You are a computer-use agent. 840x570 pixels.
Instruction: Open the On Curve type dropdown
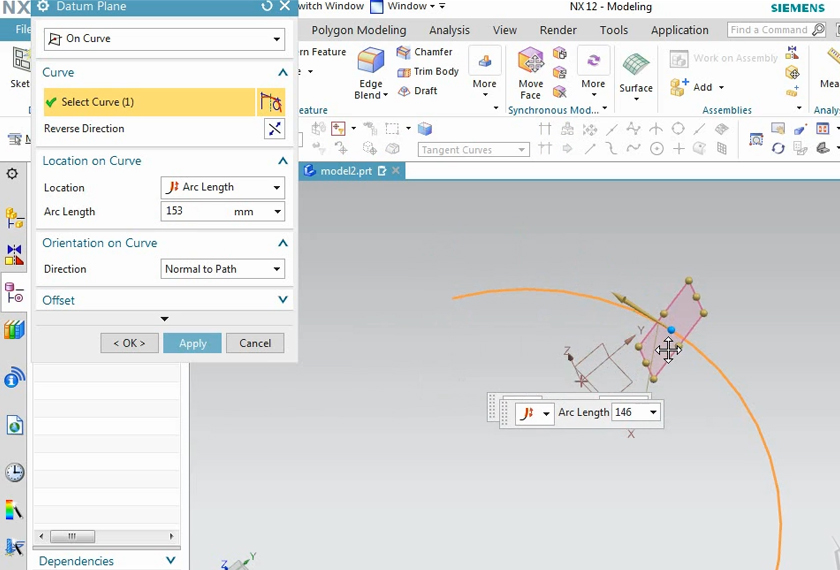165,39
